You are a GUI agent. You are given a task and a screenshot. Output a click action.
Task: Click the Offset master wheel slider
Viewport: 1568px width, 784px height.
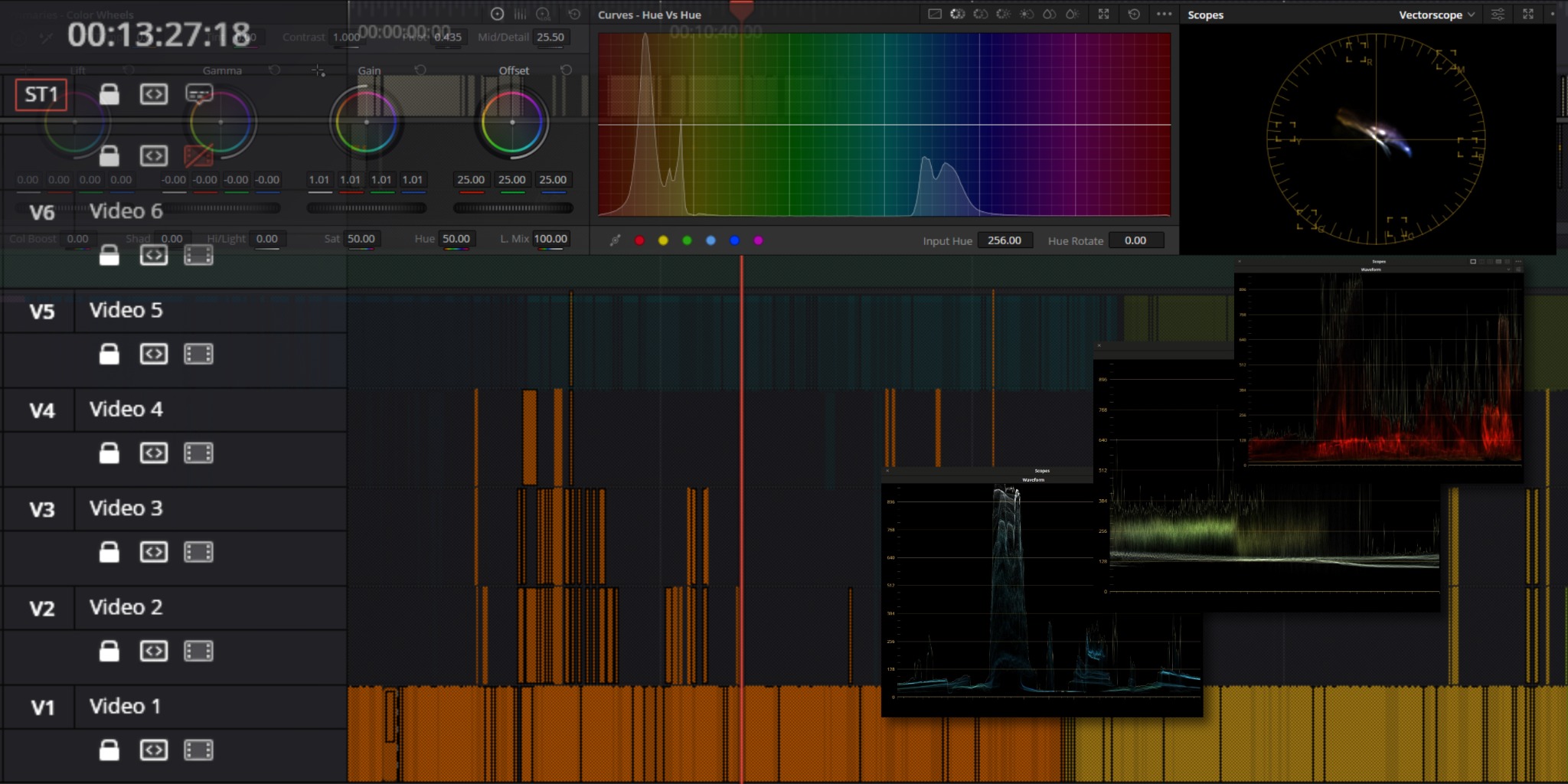tap(513, 207)
